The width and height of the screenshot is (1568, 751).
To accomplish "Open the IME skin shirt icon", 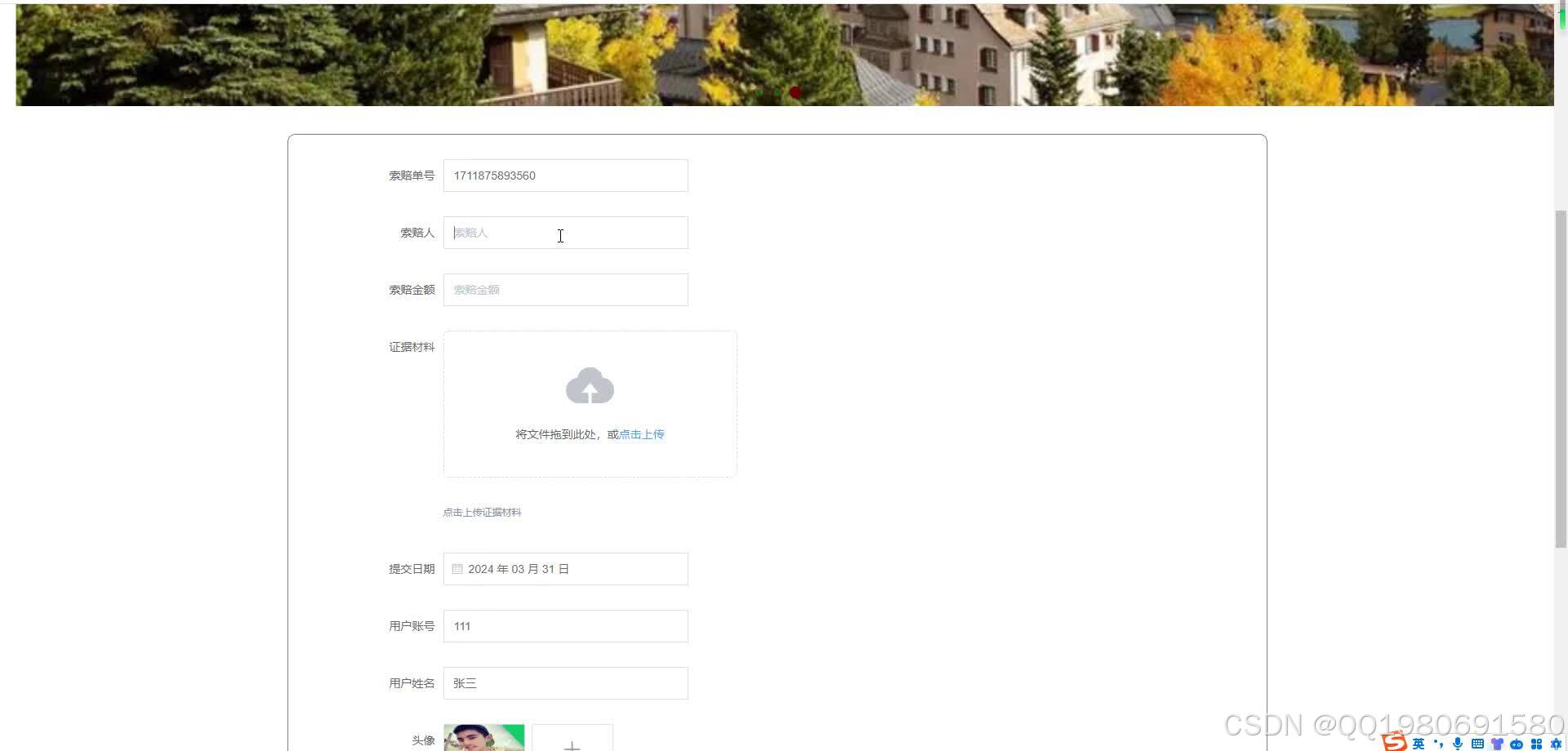I will (x=1497, y=744).
